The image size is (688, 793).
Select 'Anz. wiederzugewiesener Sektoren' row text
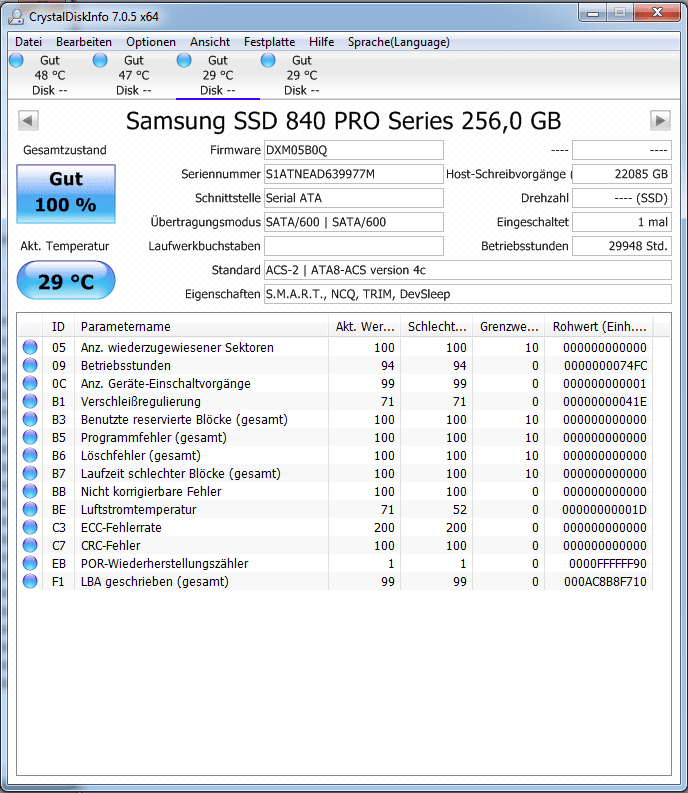(177, 347)
